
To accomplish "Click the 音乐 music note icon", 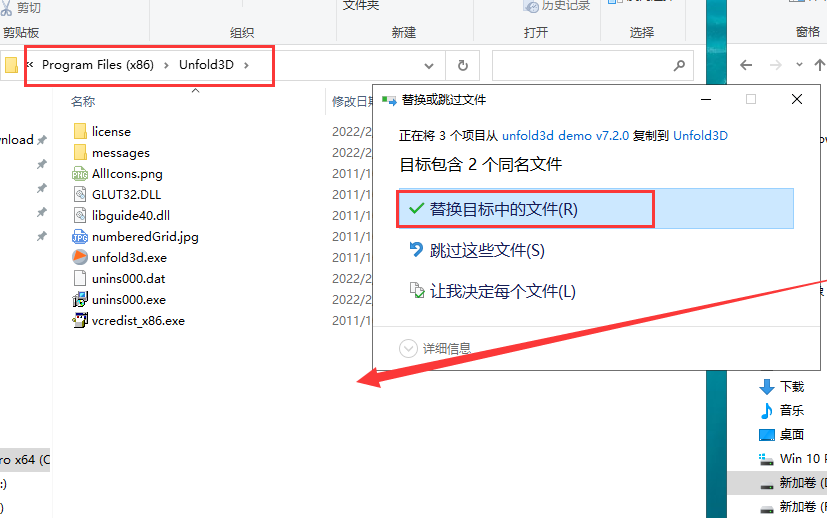I will pyautogui.click(x=767, y=410).
